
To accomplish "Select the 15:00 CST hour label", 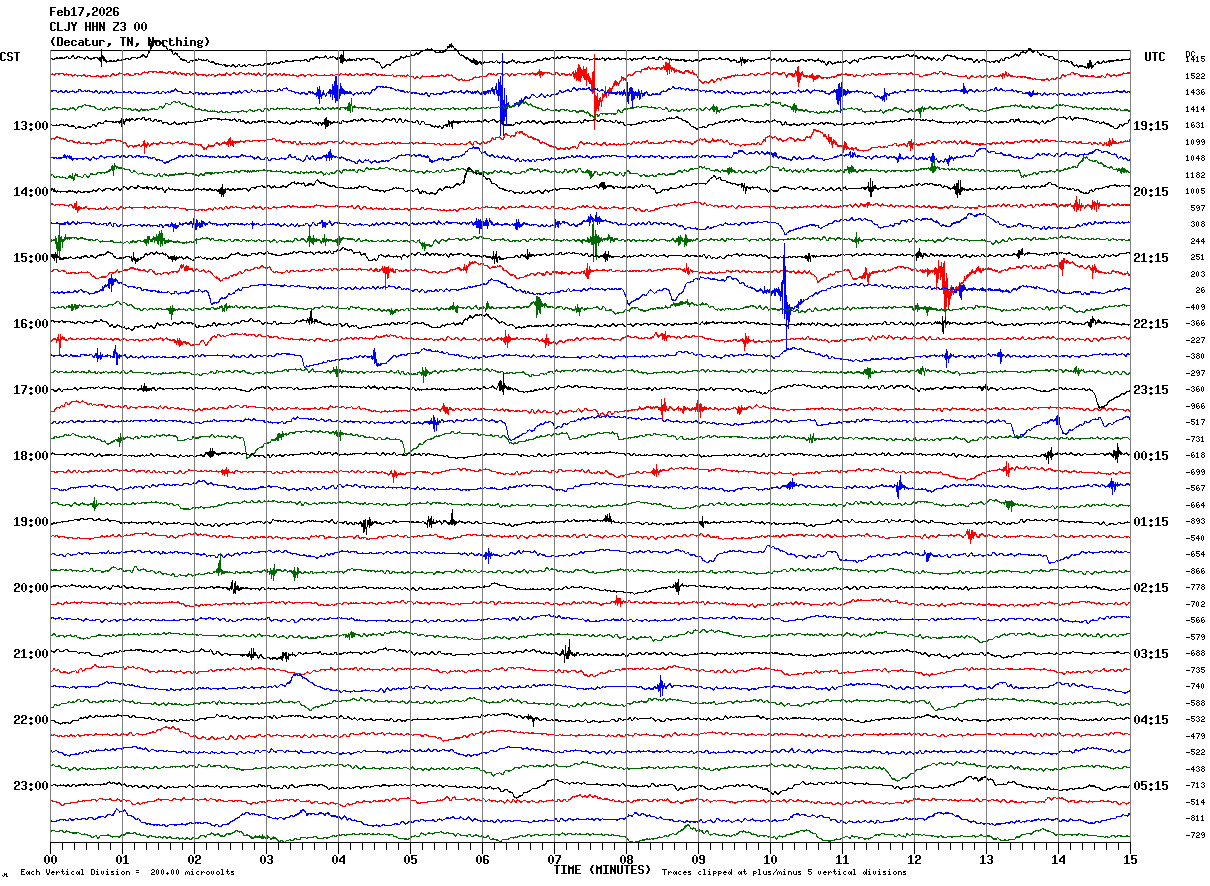I will pyautogui.click(x=30, y=258).
